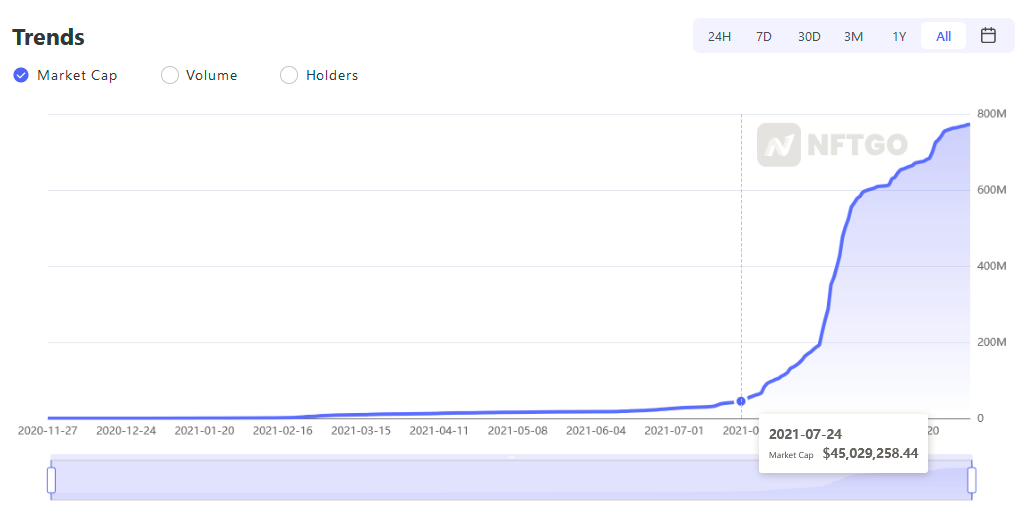1025x508 pixels.
Task: Click the right range slider handle
Action: (971, 480)
